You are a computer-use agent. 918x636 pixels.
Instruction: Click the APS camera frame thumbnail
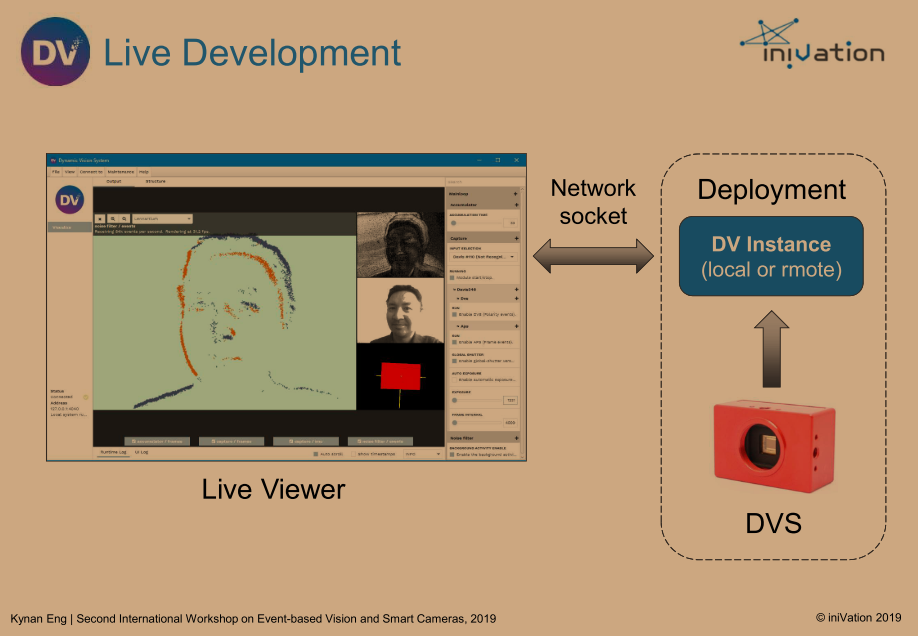tap(400, 310)
